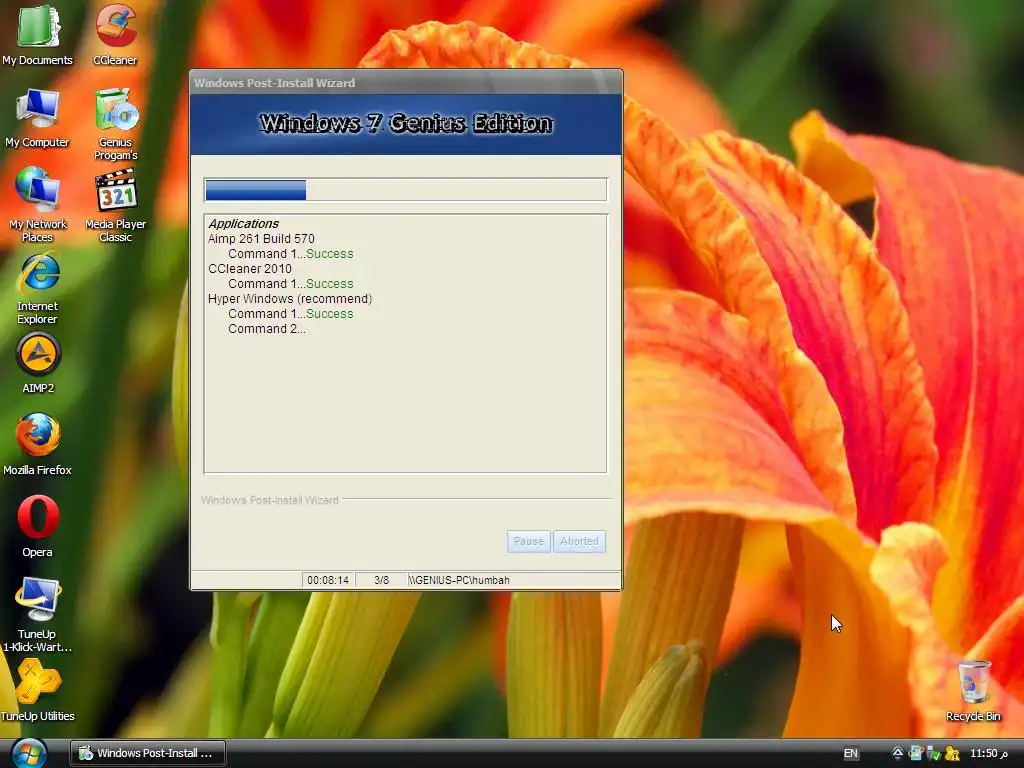The image size is (1024, 768).
Task: Click Command 1 Success under Aimp 261
Action: click(x=291, y=254)
